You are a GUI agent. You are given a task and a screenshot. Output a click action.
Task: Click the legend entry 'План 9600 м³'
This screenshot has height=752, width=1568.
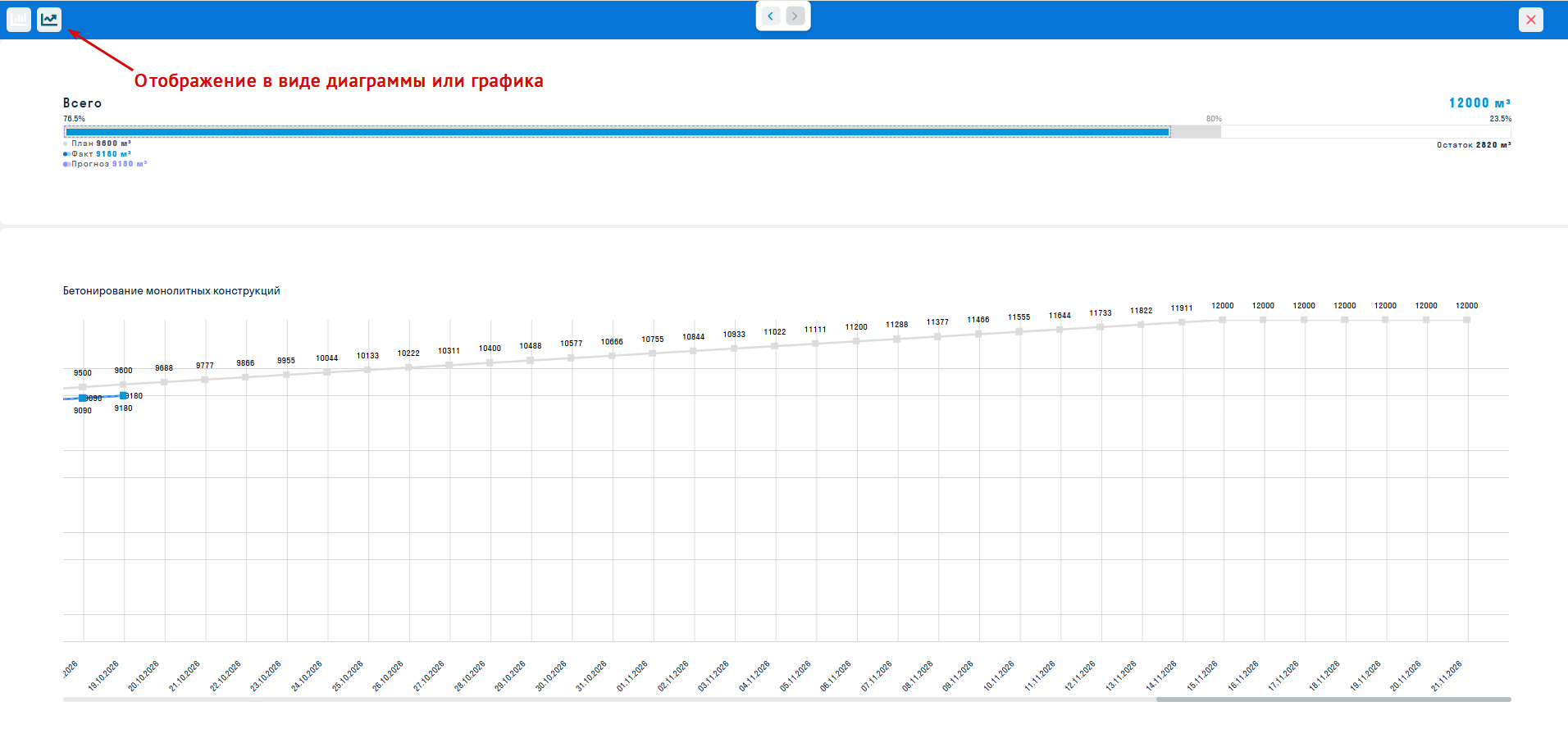98,144
